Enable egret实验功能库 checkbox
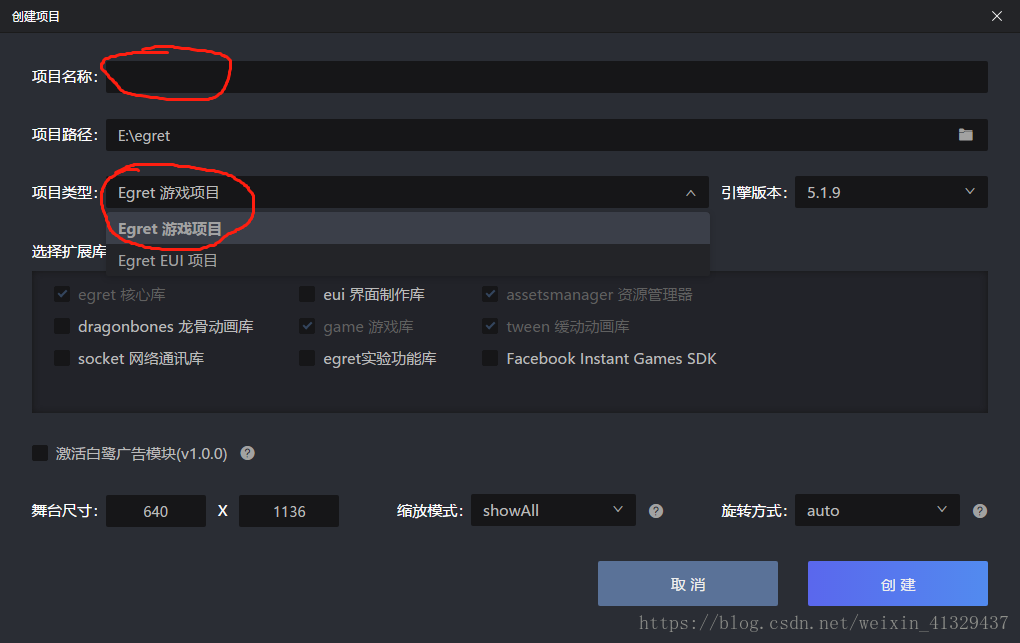Screen dimensions: 1020x643 [x=307, y=358]
